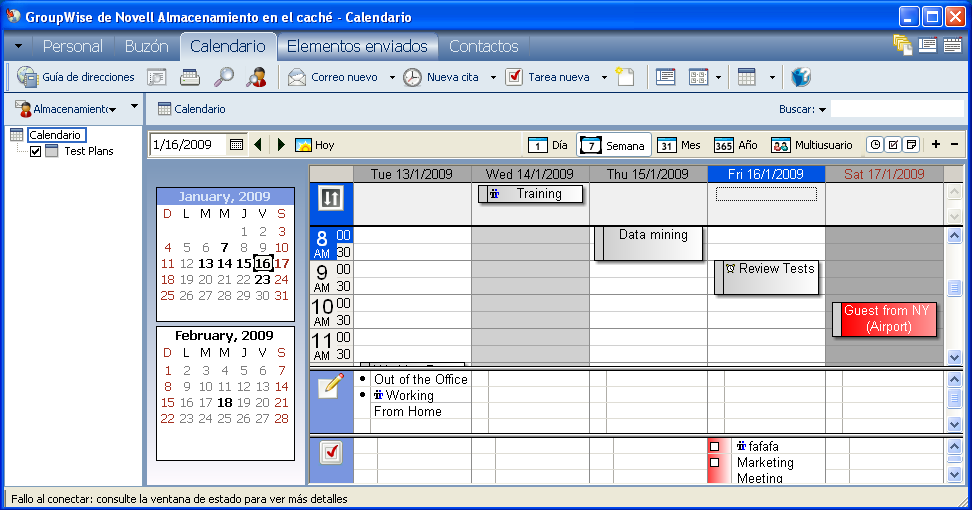
Task: Open the Contactos tab
Action: [484, 46]
